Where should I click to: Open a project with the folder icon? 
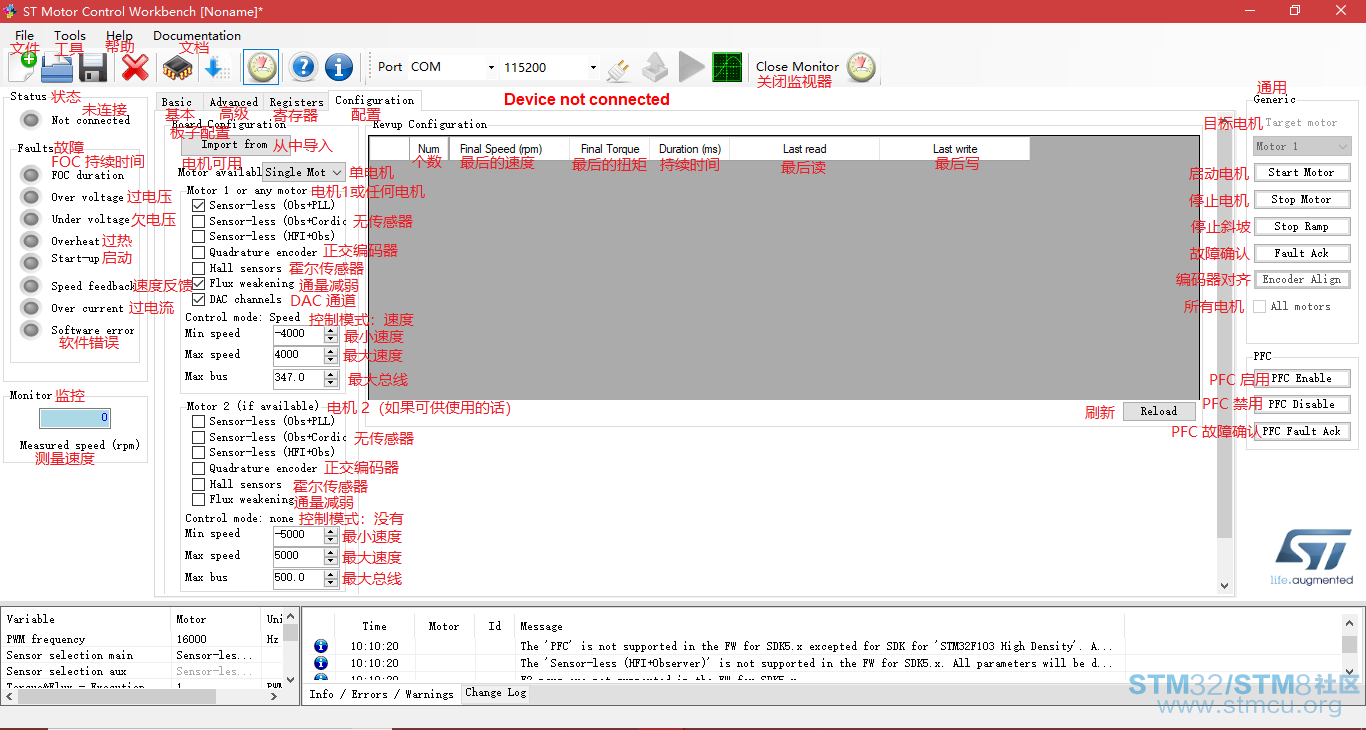click(x=57, y=67)
